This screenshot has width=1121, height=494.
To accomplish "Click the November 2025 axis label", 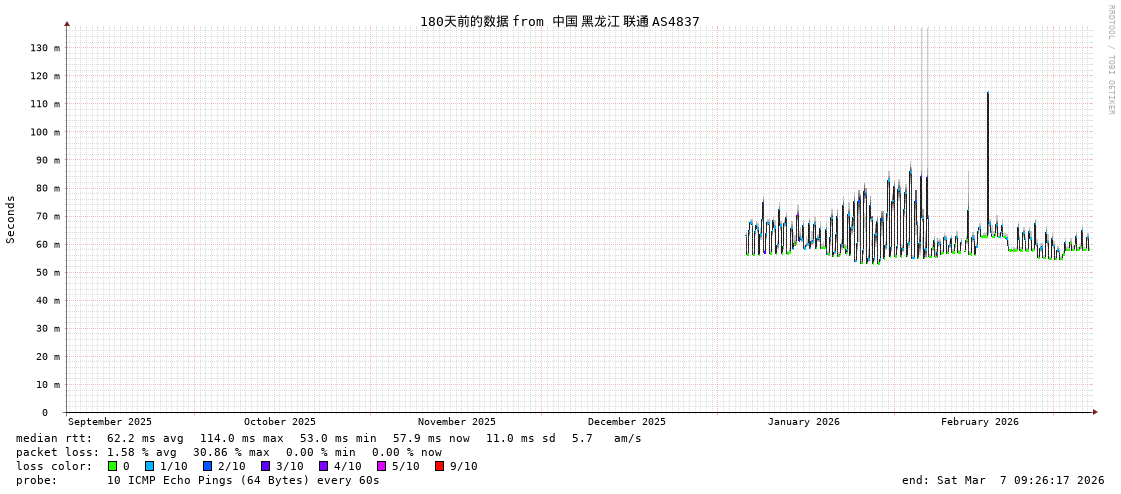I will pos(456,422).
